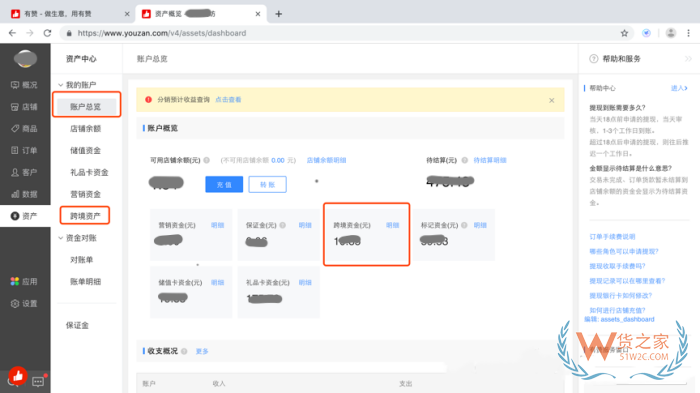700x393 pixels.
Task: Click the 充值 button
Action: coord(224,184)
